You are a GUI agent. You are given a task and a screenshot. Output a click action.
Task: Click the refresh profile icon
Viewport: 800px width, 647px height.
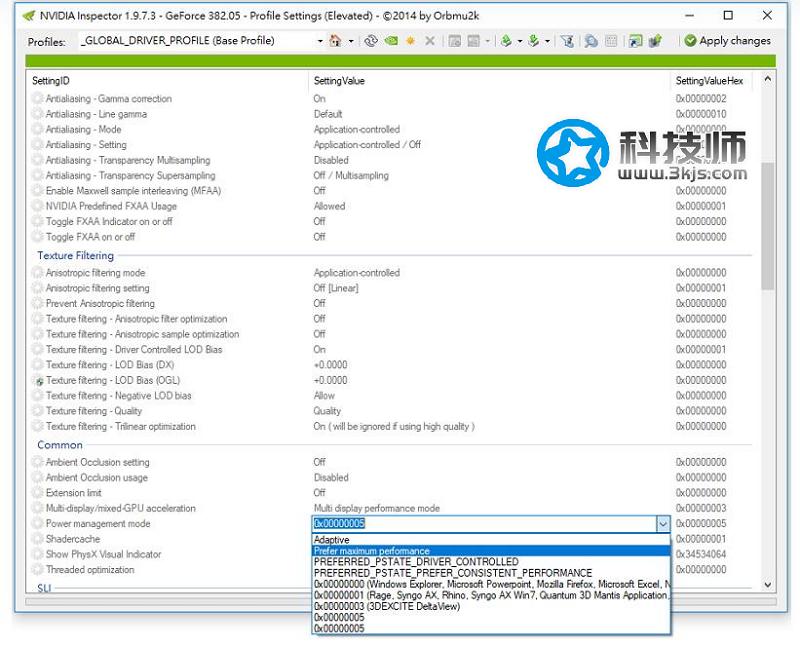(371, 41)
